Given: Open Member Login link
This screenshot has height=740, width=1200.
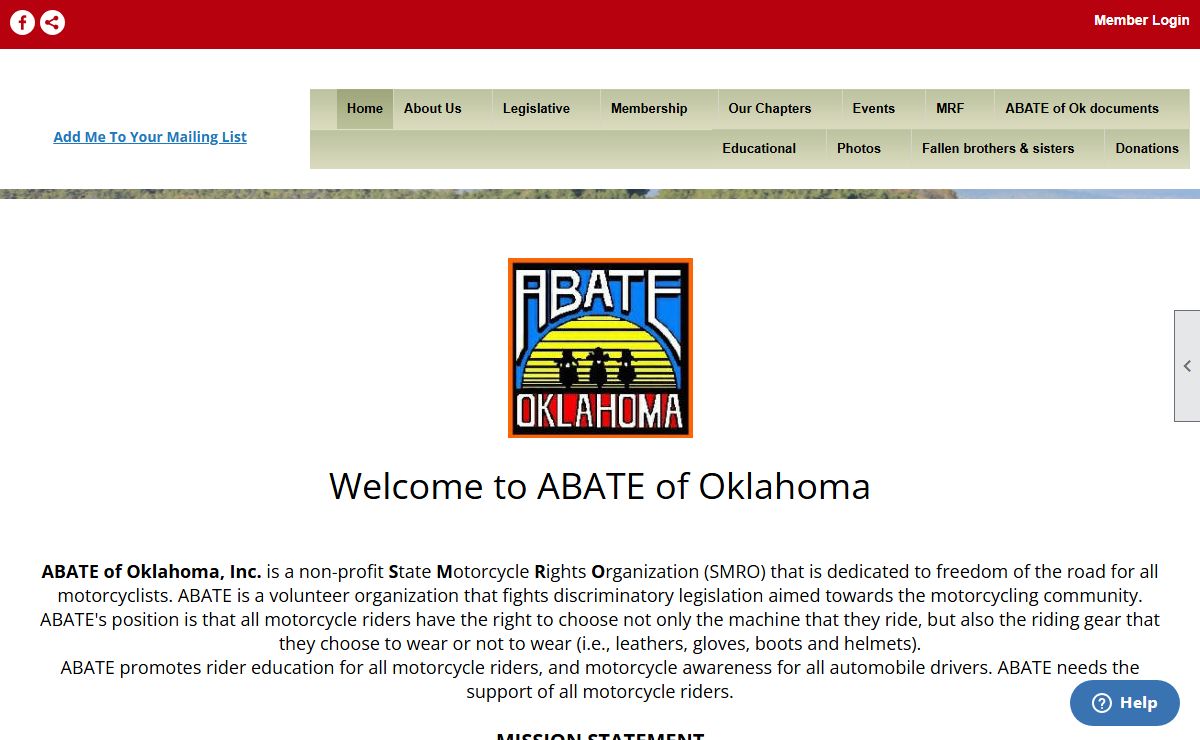Looking at the screenshot, I should coord(1142,20).
